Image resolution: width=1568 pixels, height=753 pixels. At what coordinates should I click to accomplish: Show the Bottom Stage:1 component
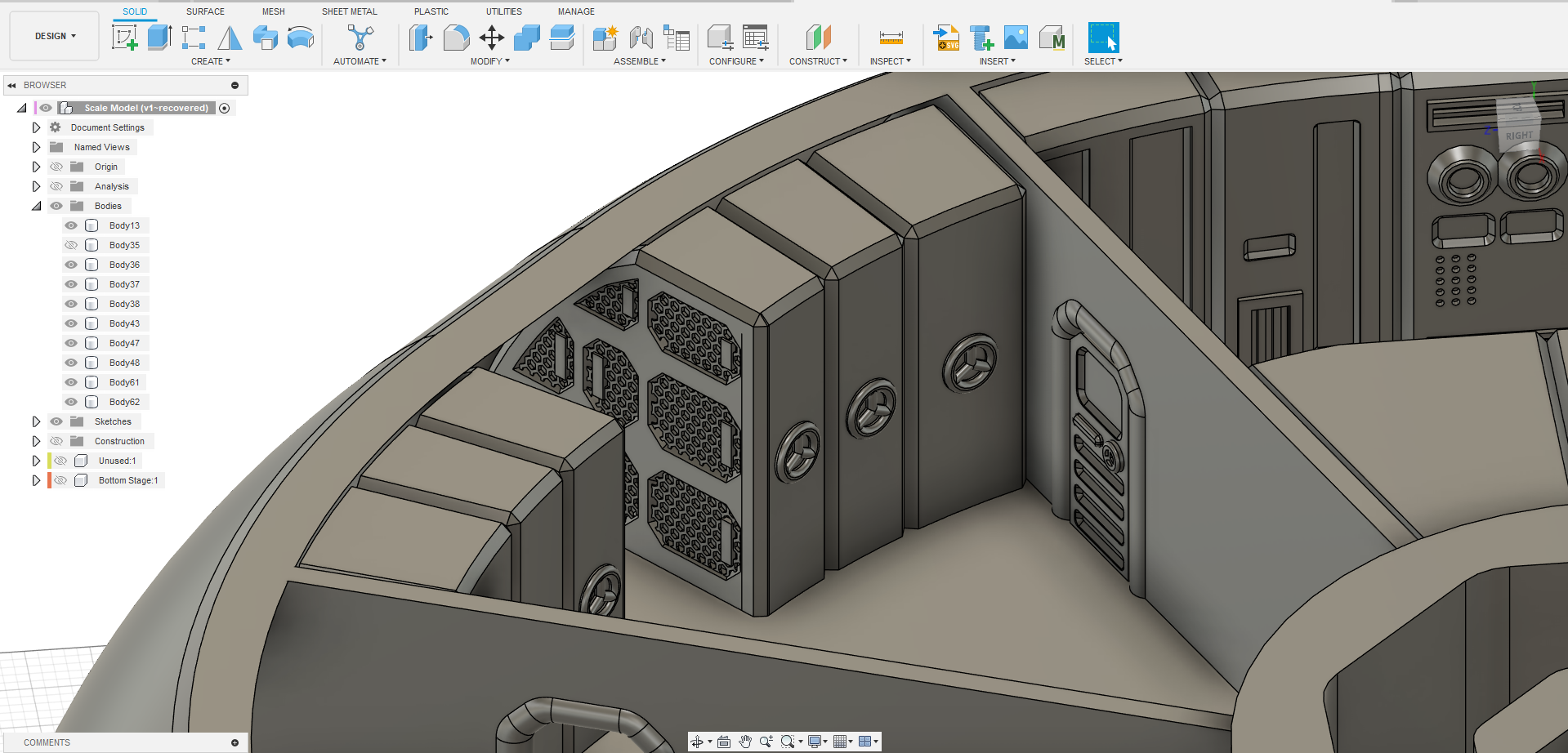click(x=60, y=480)
